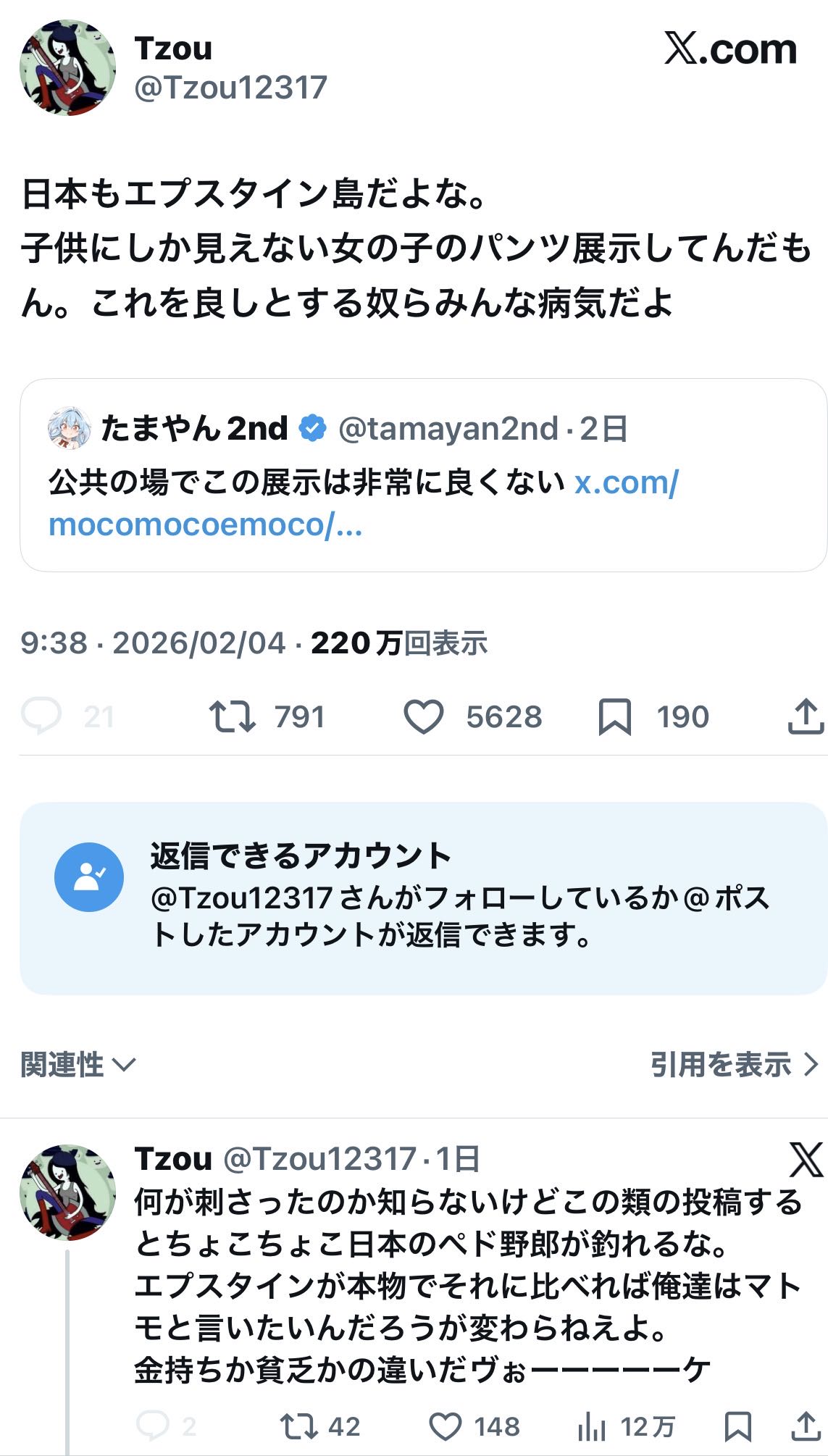Image resolution: width=828 pixels, height=1456 pixels.
Task: Click comment icon on the reply post
Action: coord(152,1426)
